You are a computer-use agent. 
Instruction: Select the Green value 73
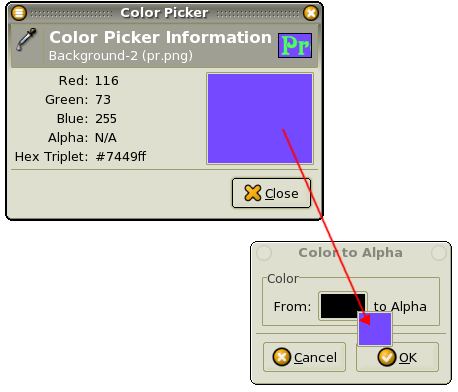103,100
